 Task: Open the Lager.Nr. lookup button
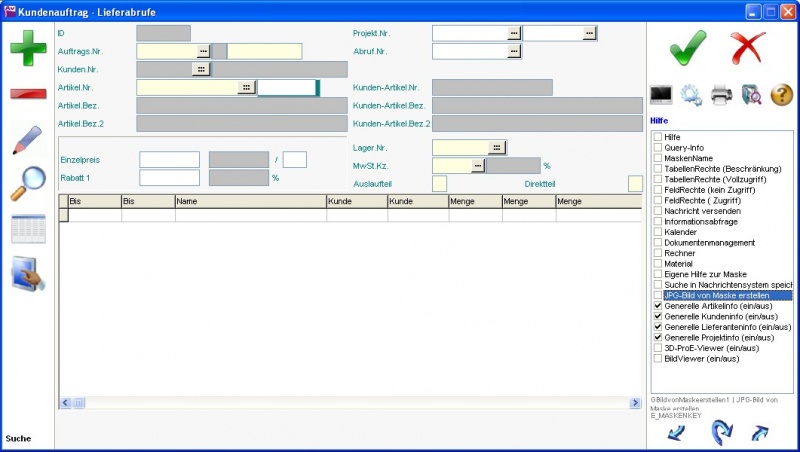pyautogui.click(x=496, y=147)
